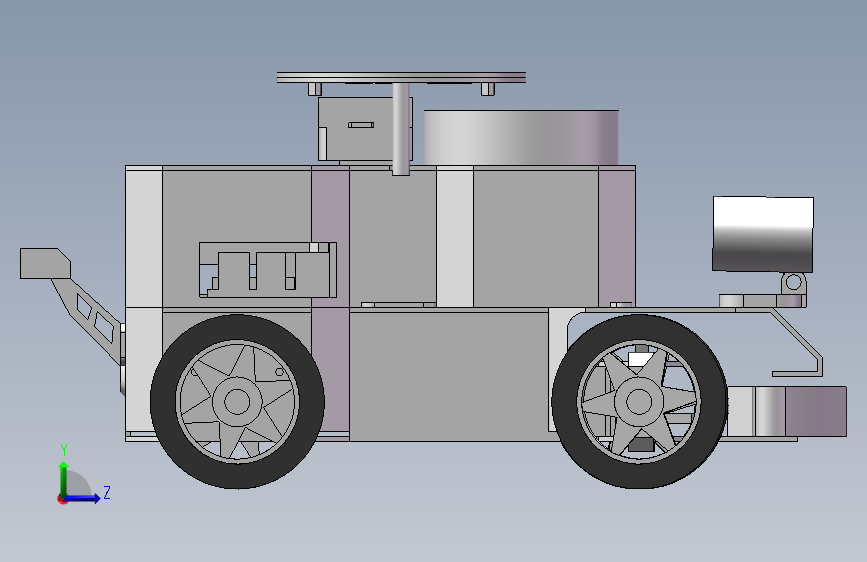Select the block at the tip of the left arm
The image size is (867, 562).
45,263
